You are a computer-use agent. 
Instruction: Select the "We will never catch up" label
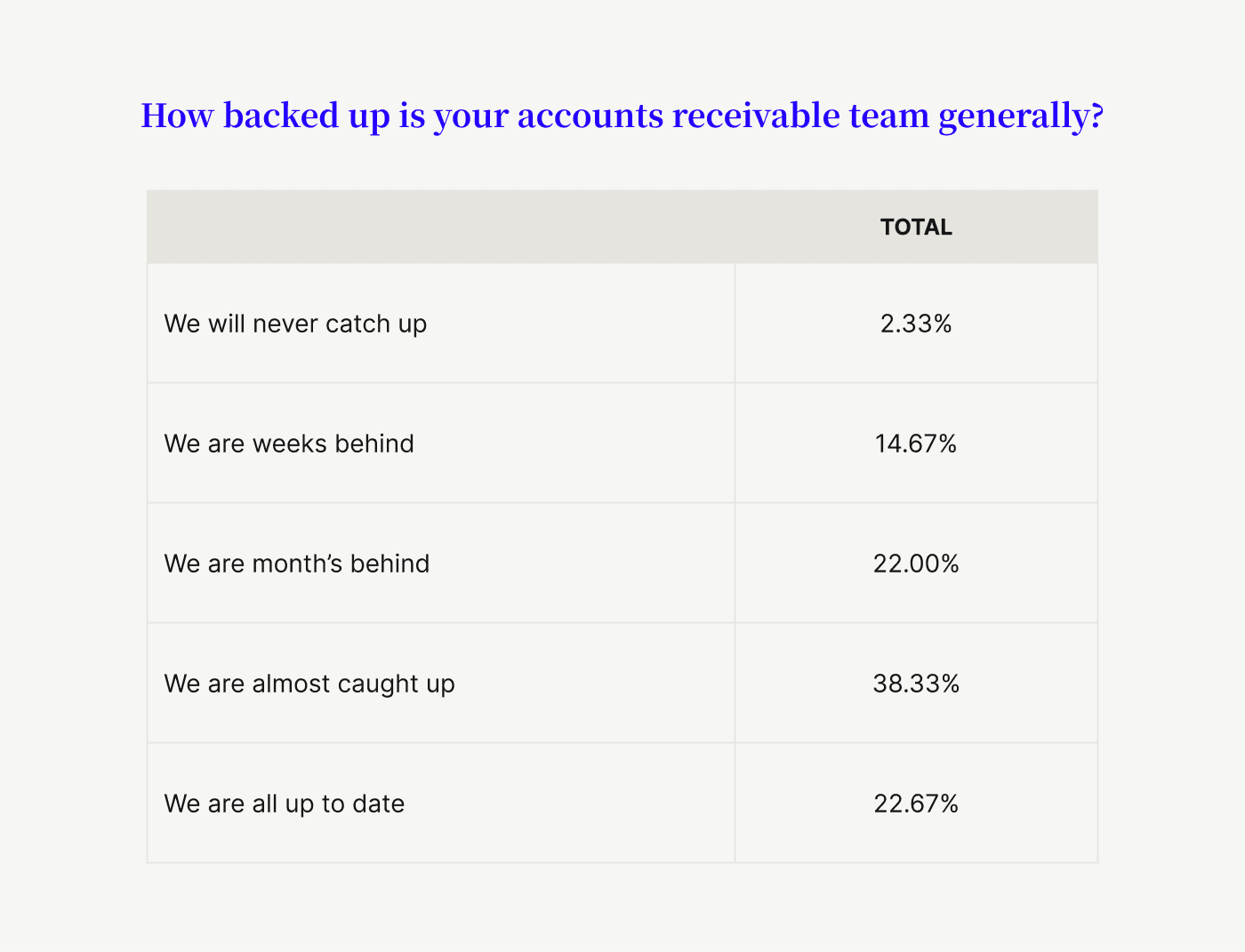click(x=295, y=324)
